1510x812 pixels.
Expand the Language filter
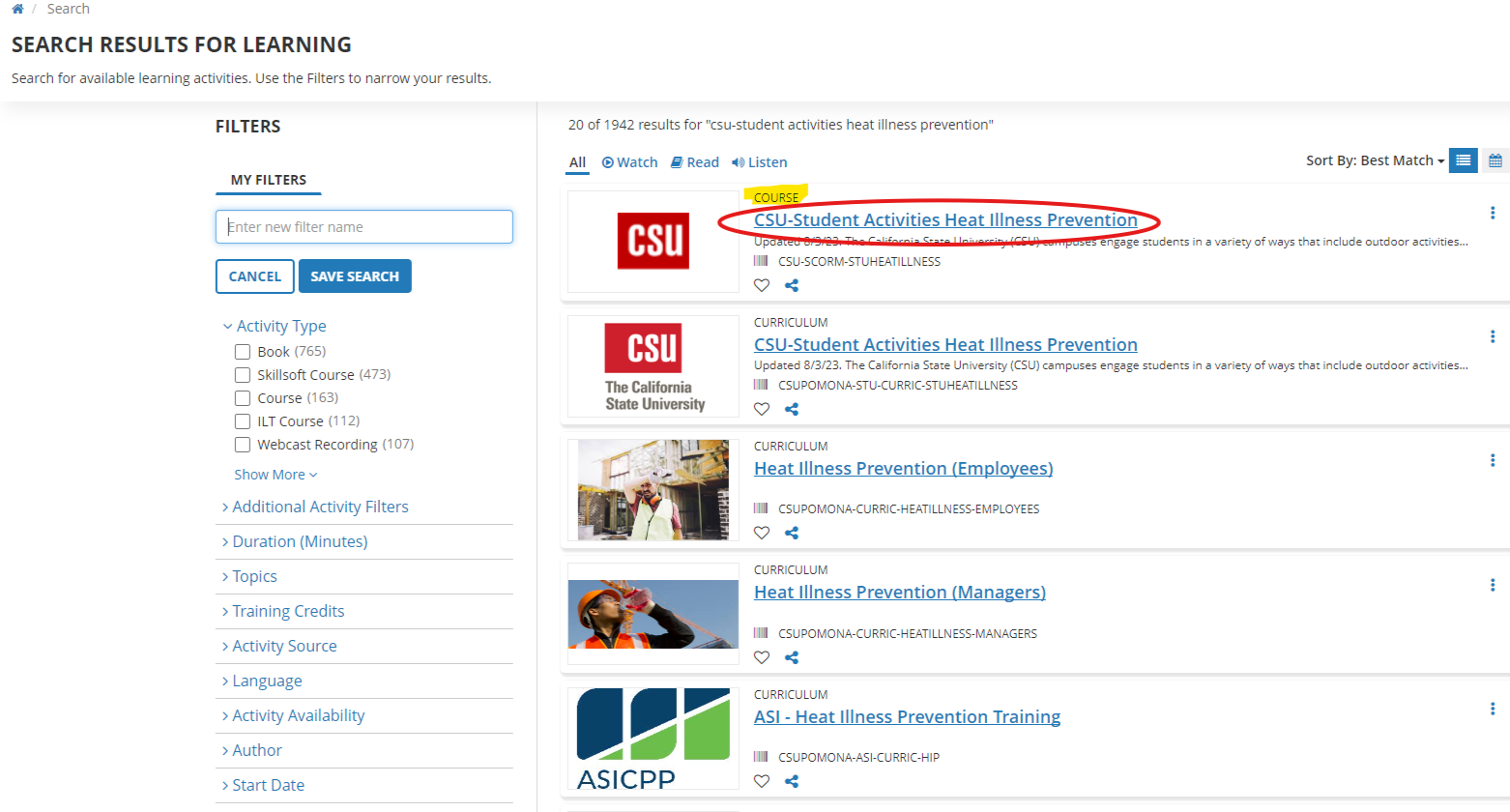[x=262, y=681]
